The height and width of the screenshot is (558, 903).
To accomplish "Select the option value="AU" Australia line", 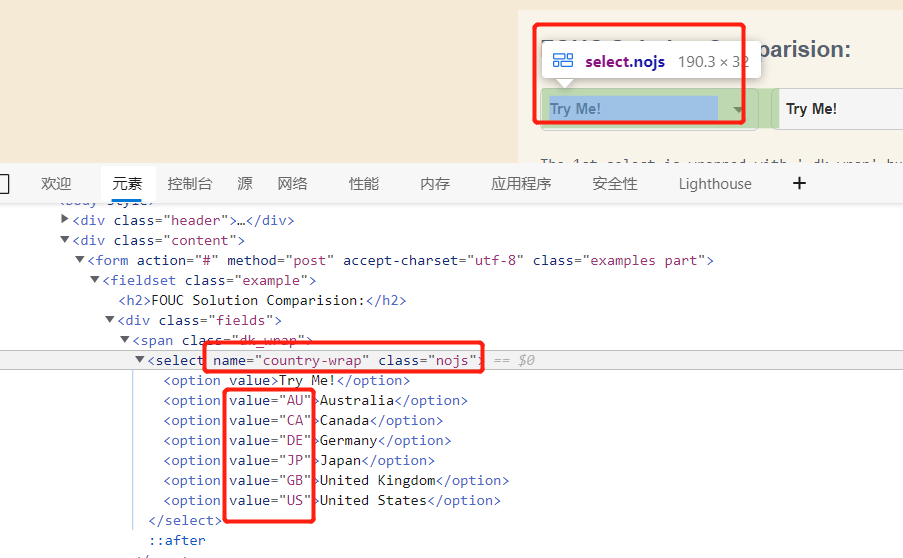I will [316, 401].
